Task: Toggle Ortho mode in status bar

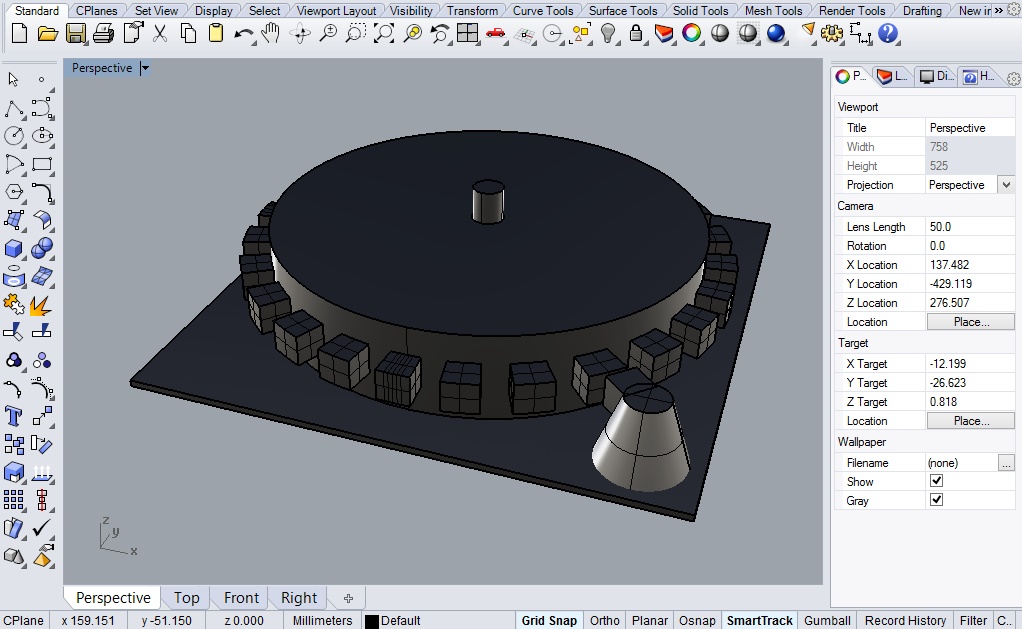Action: pos(604,620)
